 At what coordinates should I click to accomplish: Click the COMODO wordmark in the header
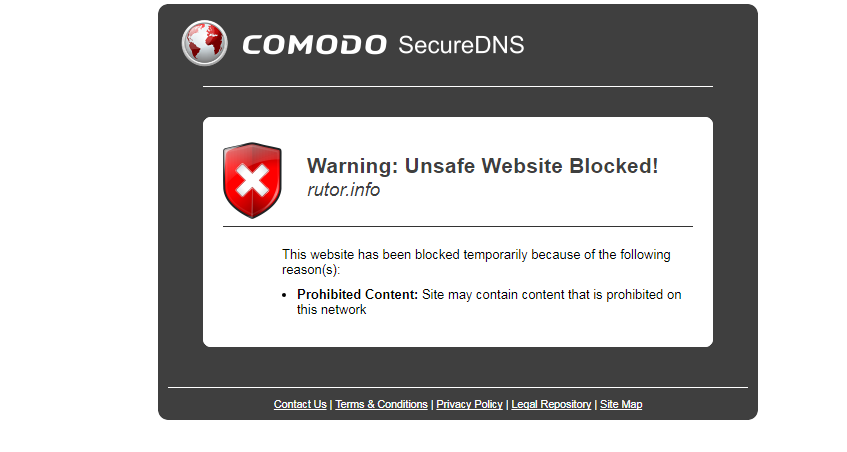pos(314,45)
